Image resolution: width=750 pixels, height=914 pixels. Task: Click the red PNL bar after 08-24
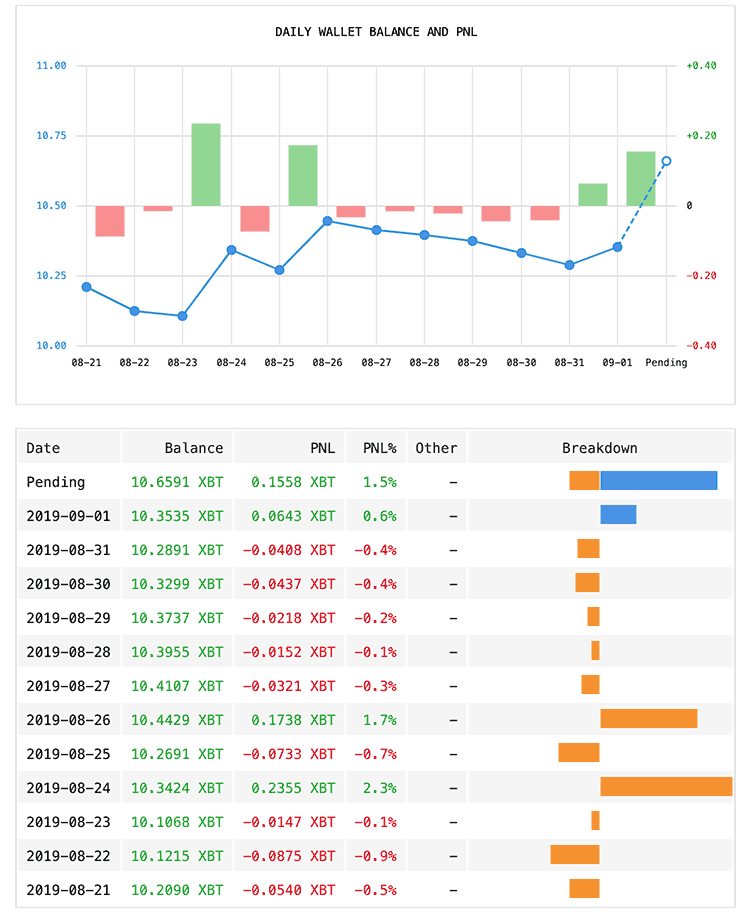[255, 219]
